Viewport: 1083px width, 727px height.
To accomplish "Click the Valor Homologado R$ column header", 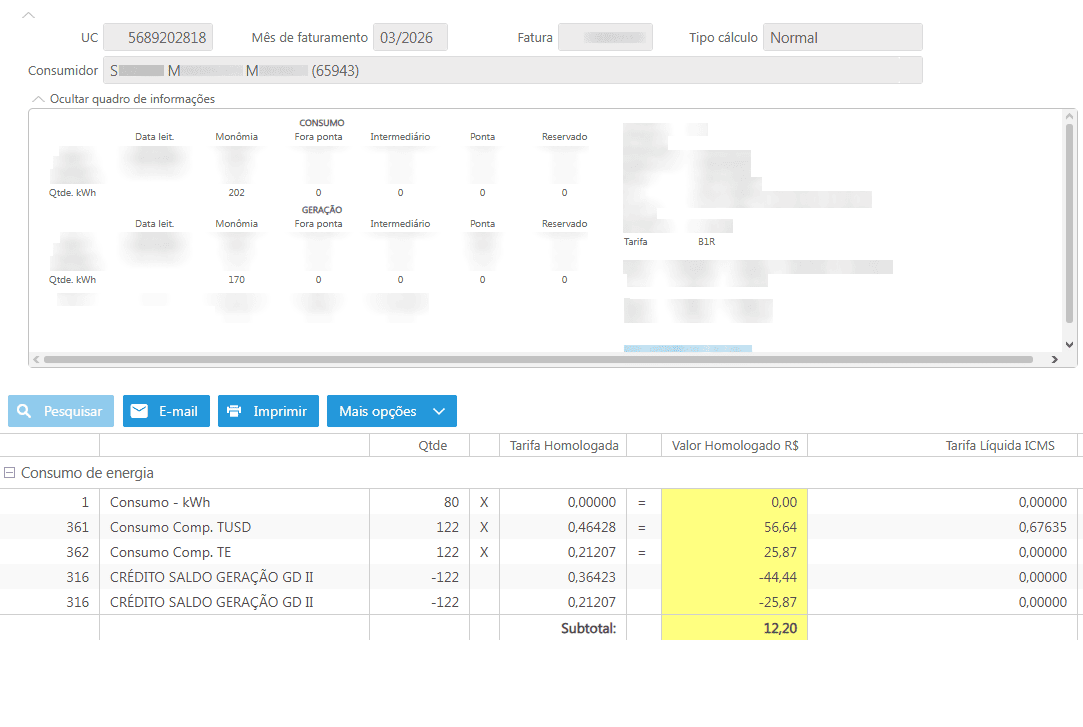I will pyautogui.click(x=733, y=446).
